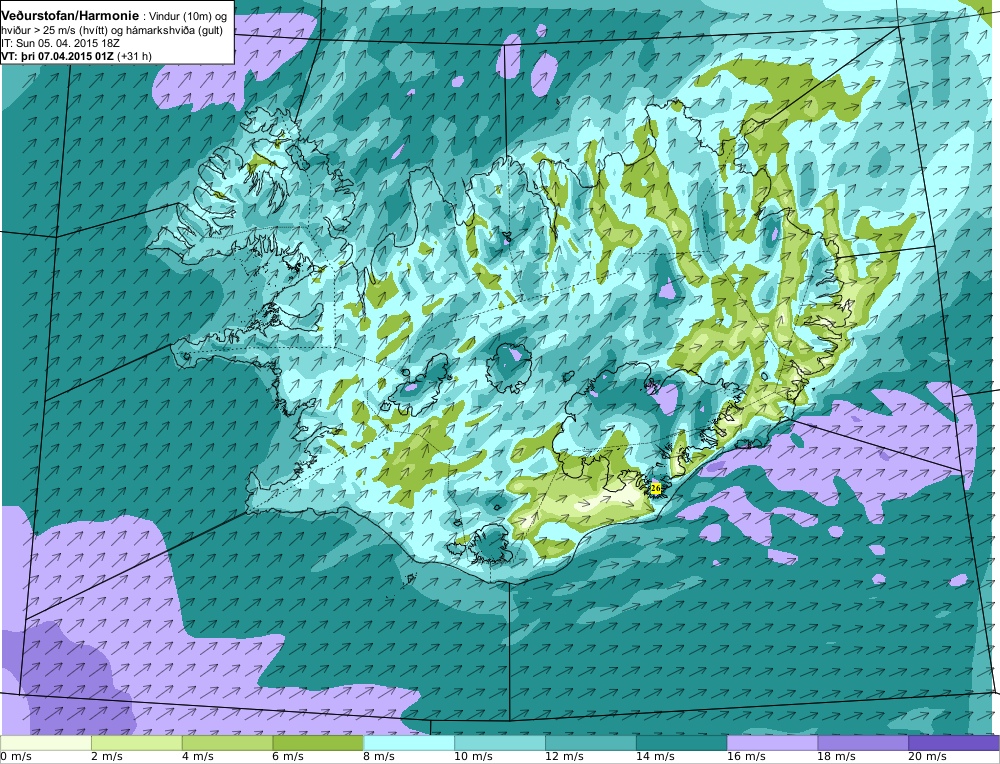Click the 16 m/s legend color swatch
This screenshot has width=1000, height=764.
tap(772, 743)
